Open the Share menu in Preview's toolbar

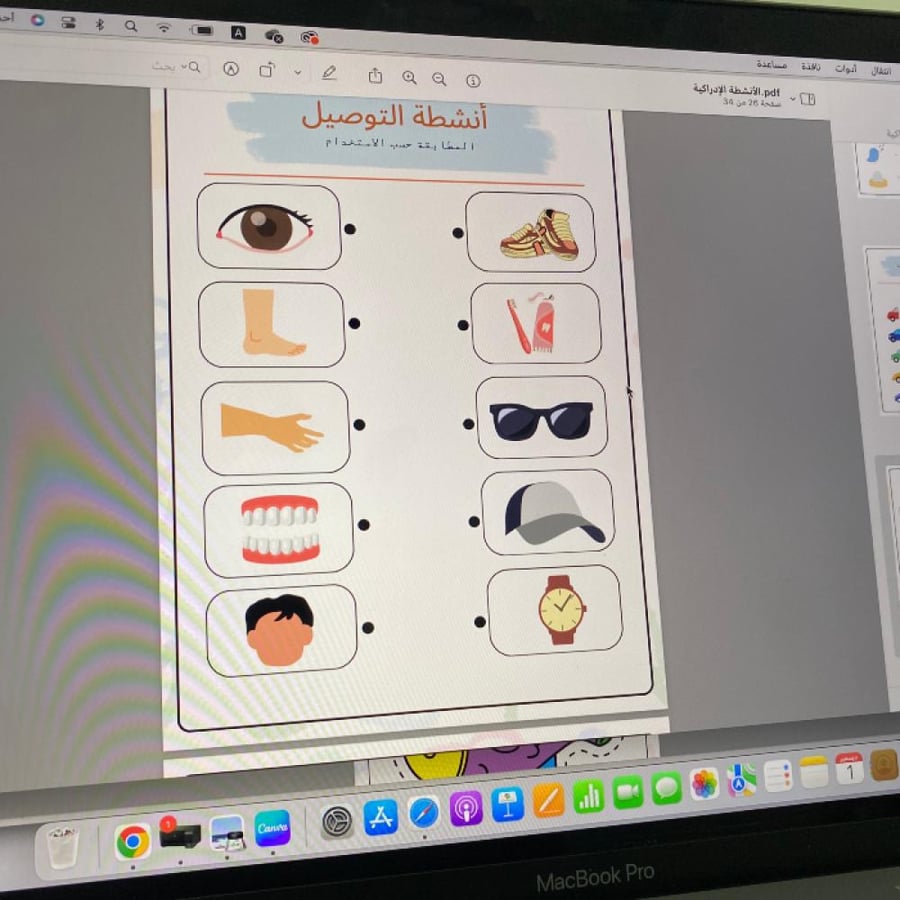pyautogui.click(x=375, y=75)
